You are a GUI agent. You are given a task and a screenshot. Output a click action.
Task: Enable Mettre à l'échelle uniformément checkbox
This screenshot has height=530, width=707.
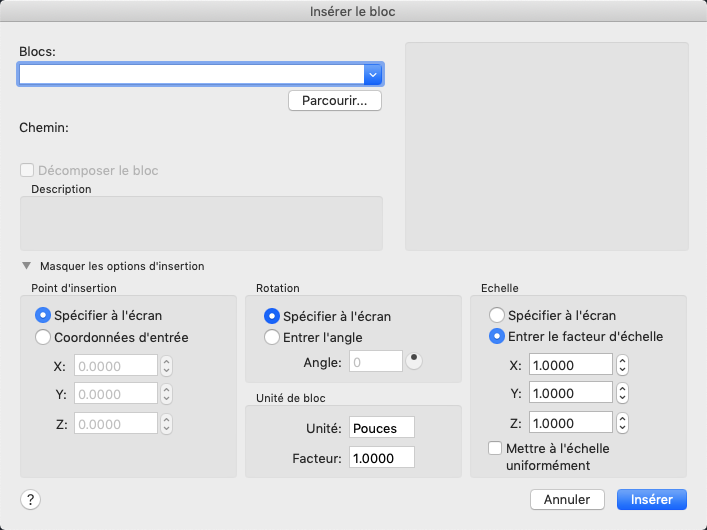pos(495,449)
